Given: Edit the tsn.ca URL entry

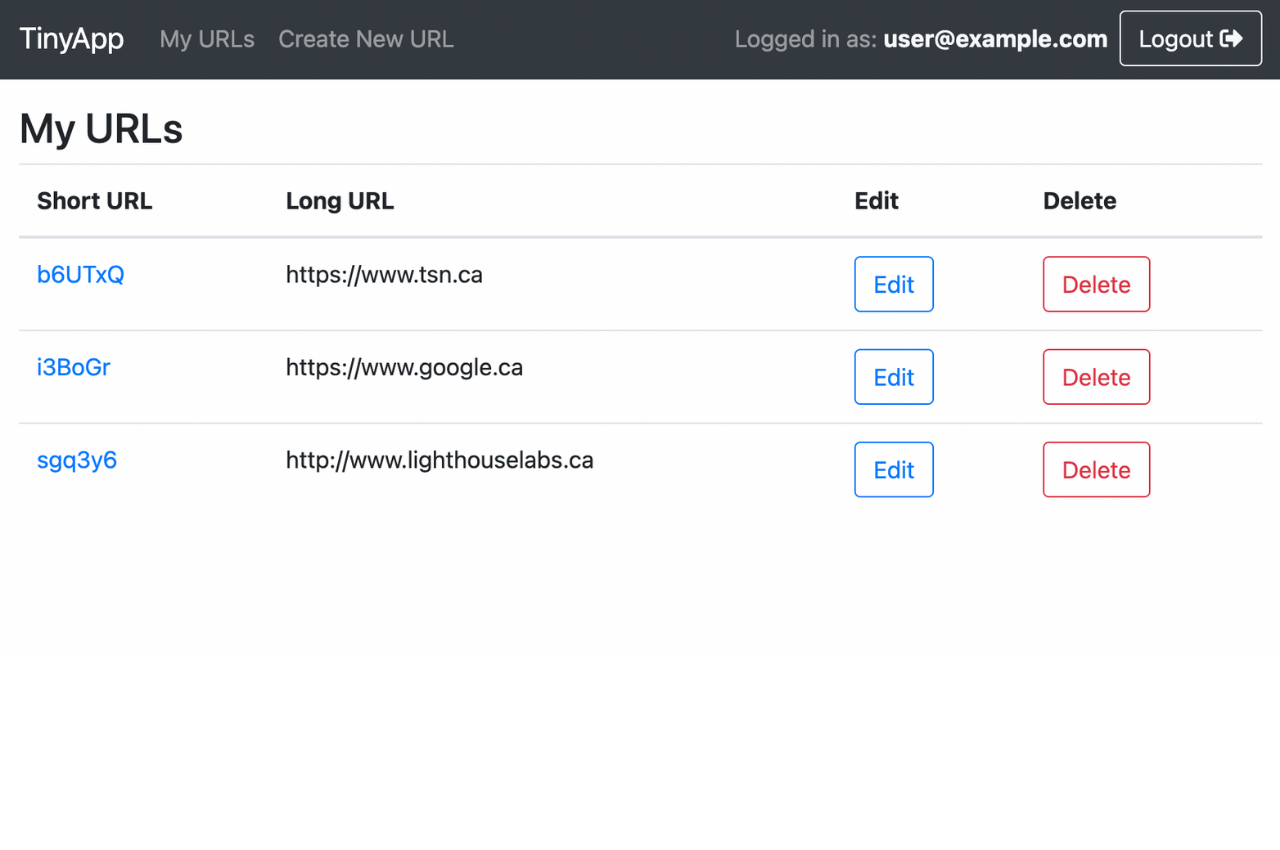Looking at the screenshot, I should [x=893, y=285].
